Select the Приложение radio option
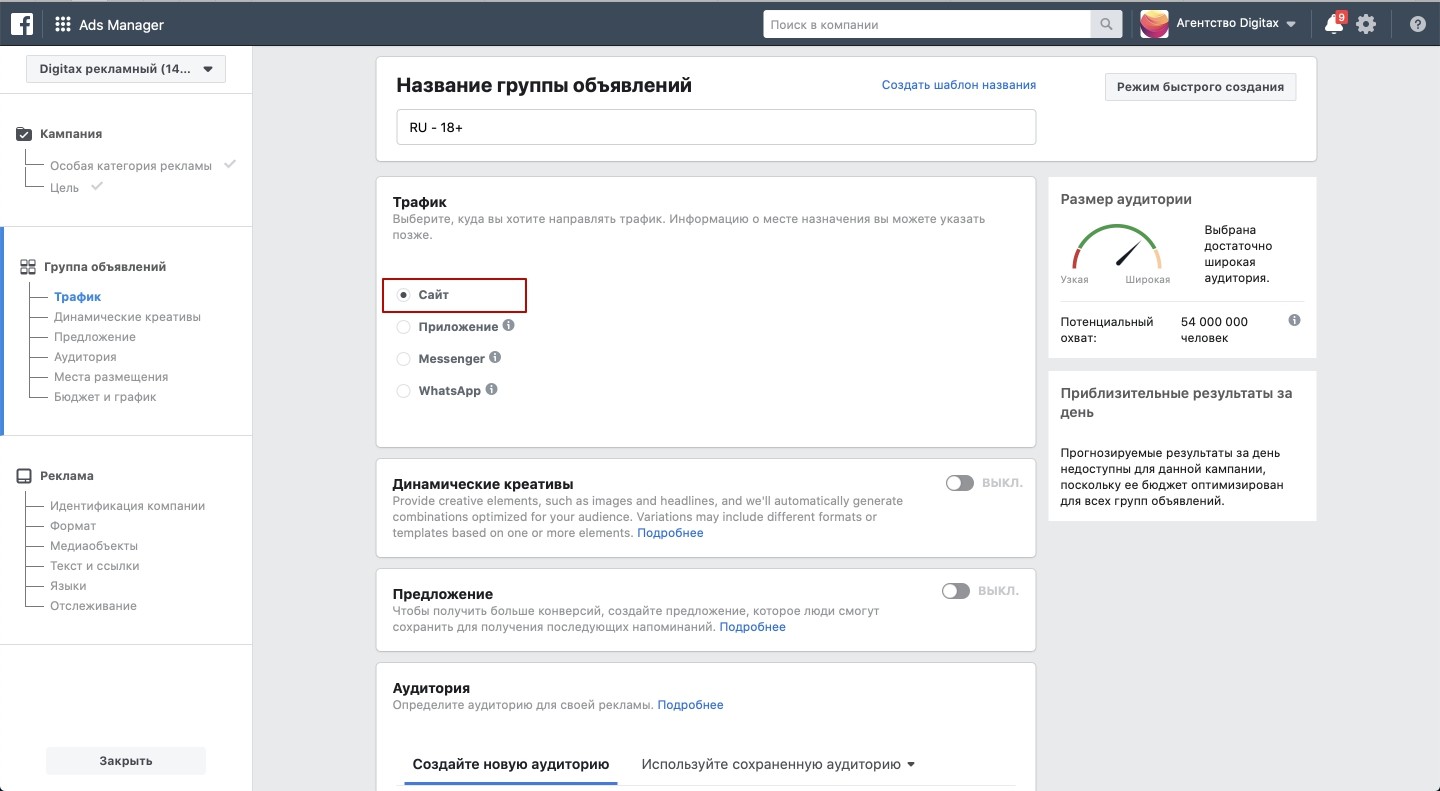The image size is (1440, 791). point(404,327)
